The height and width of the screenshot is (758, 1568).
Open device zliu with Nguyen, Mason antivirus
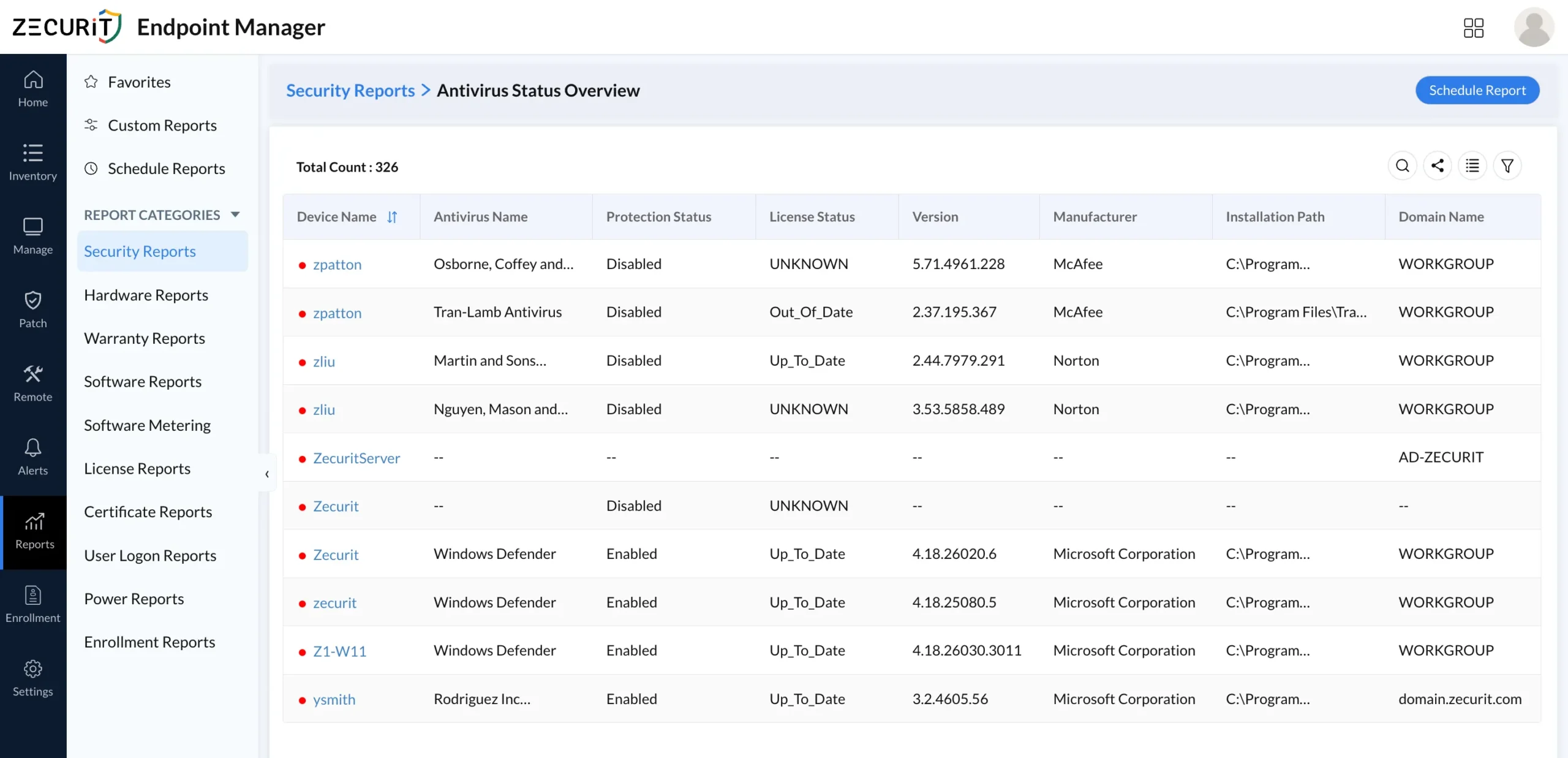[324, 409]
